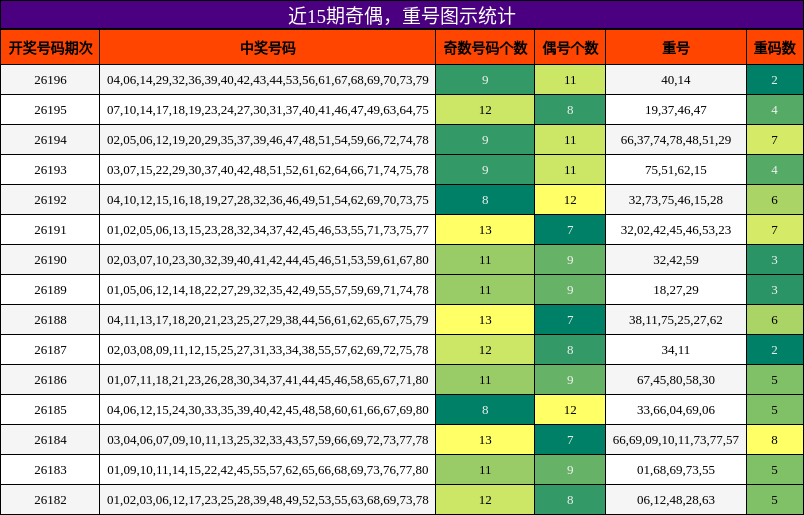Click odd count cell in row 26196

[x=485, y=80]
